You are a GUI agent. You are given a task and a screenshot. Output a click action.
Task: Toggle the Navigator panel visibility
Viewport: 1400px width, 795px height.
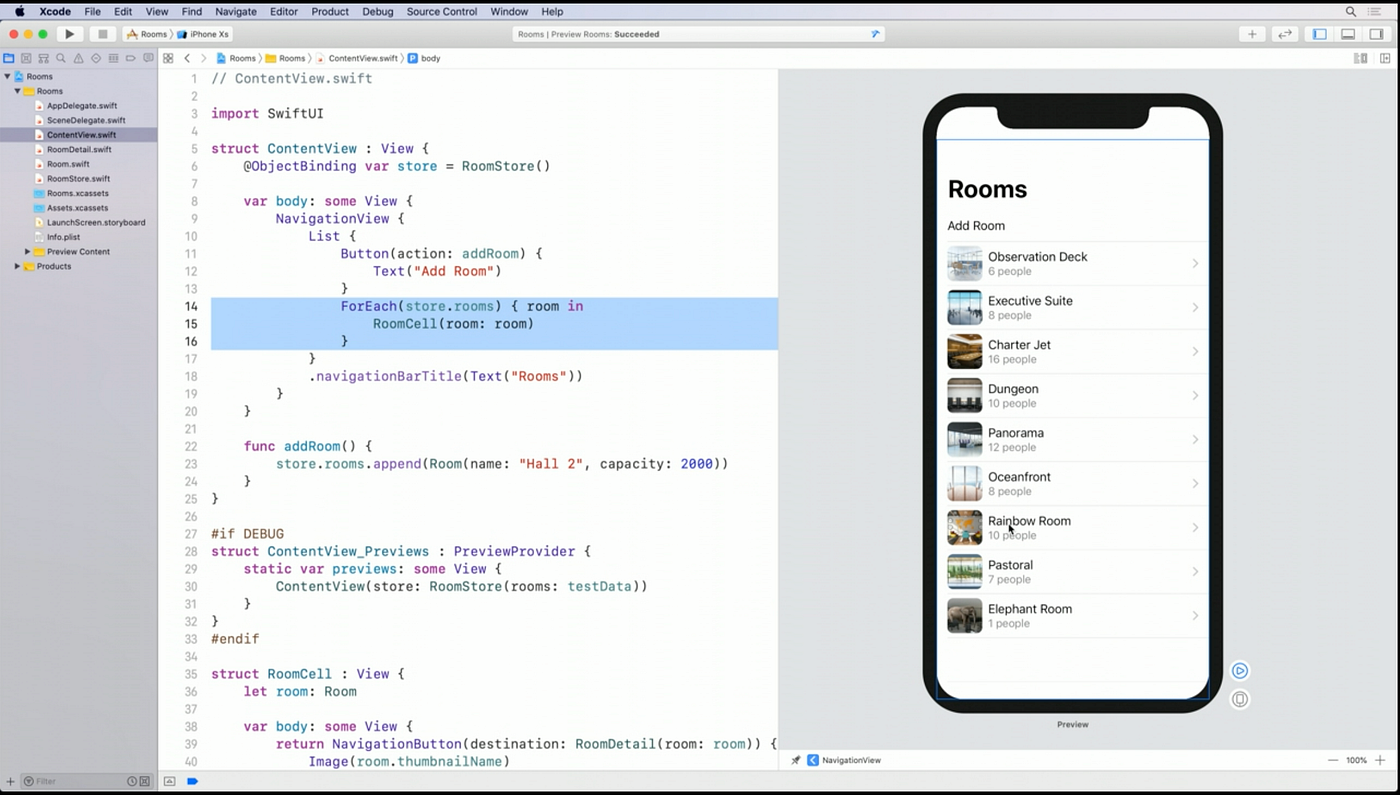point(1318,34)
